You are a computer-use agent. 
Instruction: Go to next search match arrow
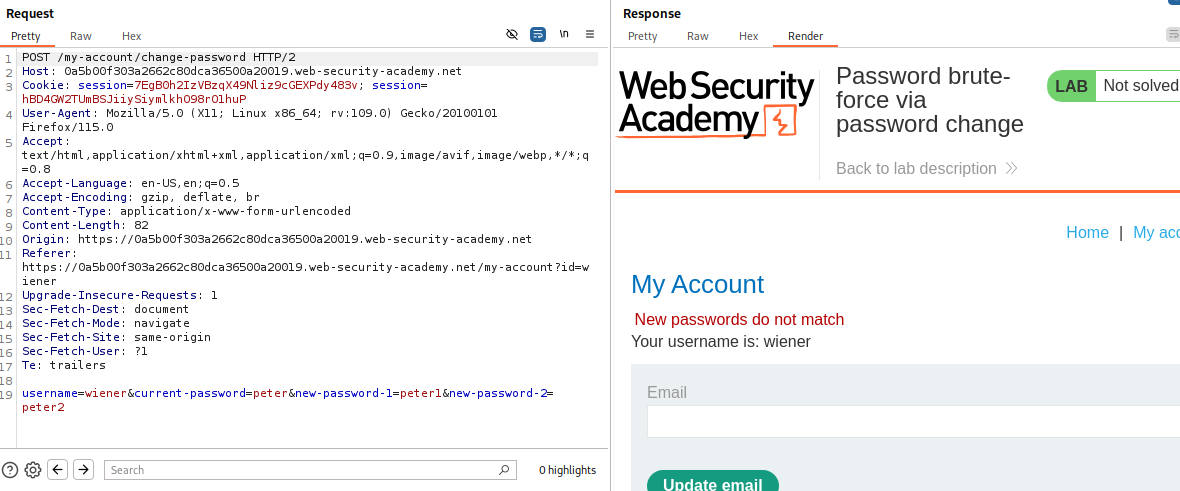pos(83,470)
